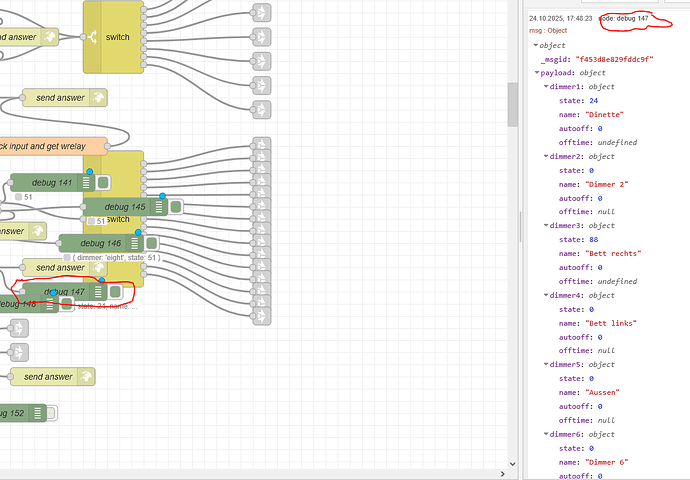Collapse the dimmer5 object entry
This screenshot has height=480, width=690.
coord(546,364)
